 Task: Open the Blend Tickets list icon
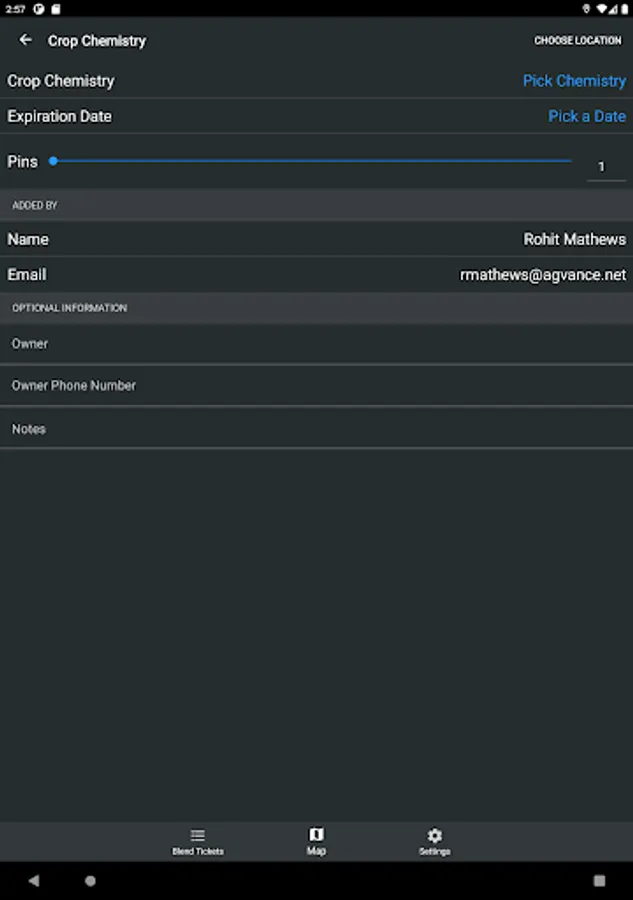coord(198,836)
